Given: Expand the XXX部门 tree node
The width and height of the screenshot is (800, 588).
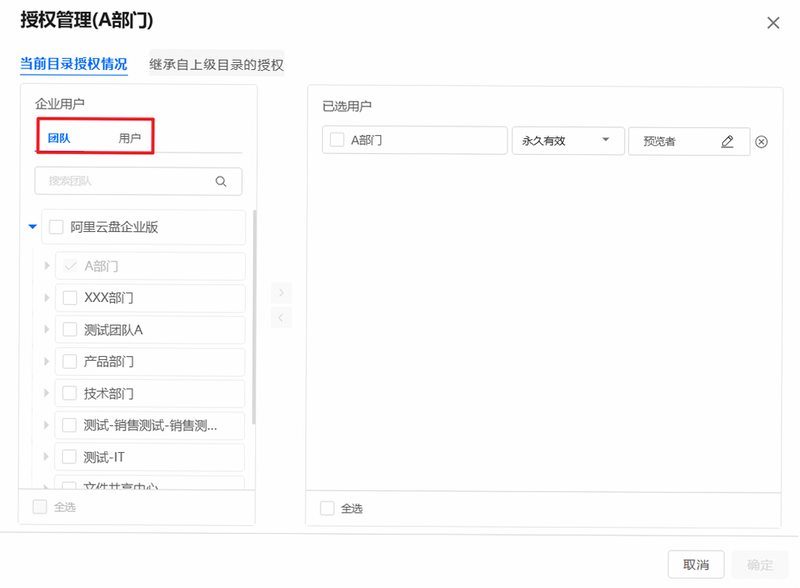Looking at the screenshot, I should click(x=47, y=298).
